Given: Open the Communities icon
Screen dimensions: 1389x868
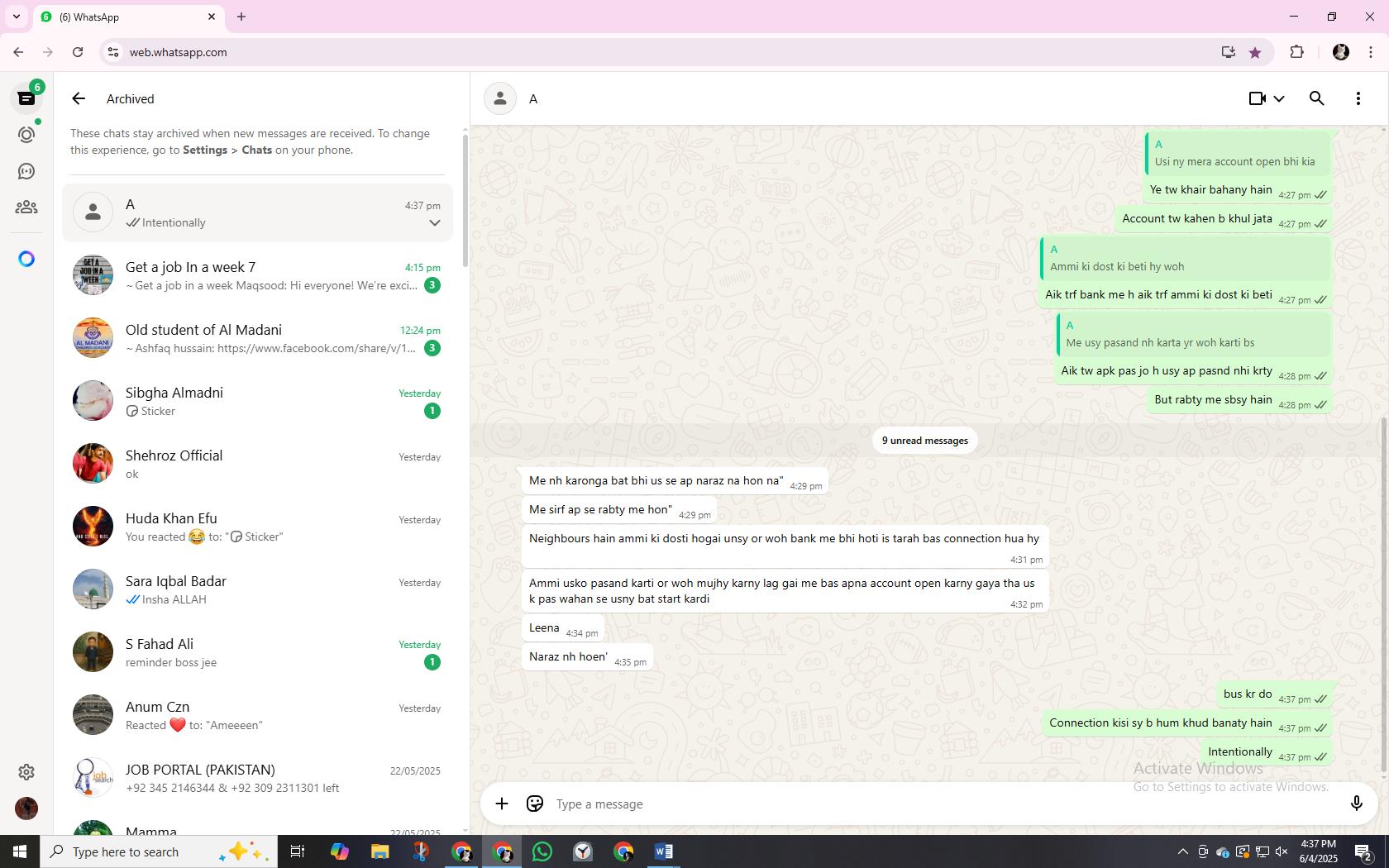Looking at the screenshot, I should pyautogui.click(x=26, y=207).
